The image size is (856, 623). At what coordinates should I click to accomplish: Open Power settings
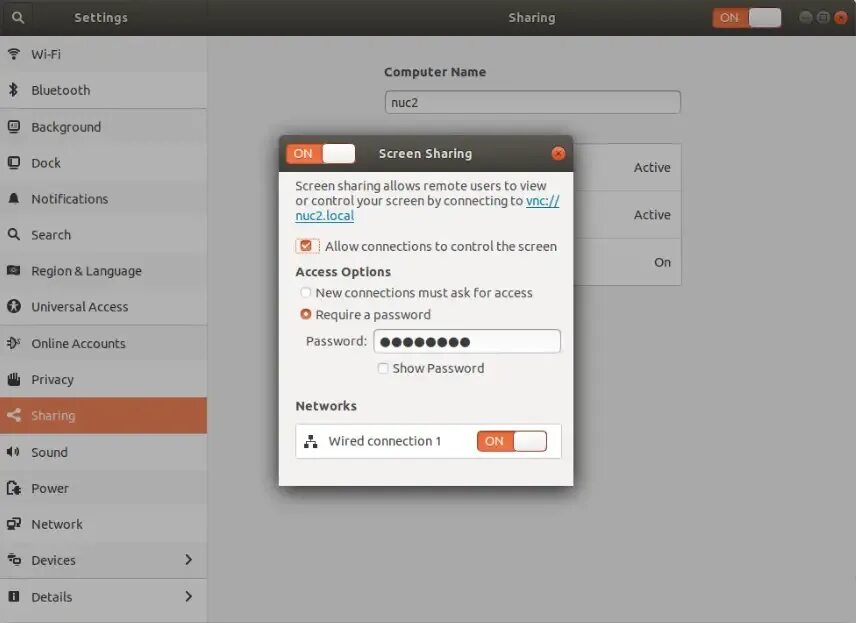tap(103, 488)
